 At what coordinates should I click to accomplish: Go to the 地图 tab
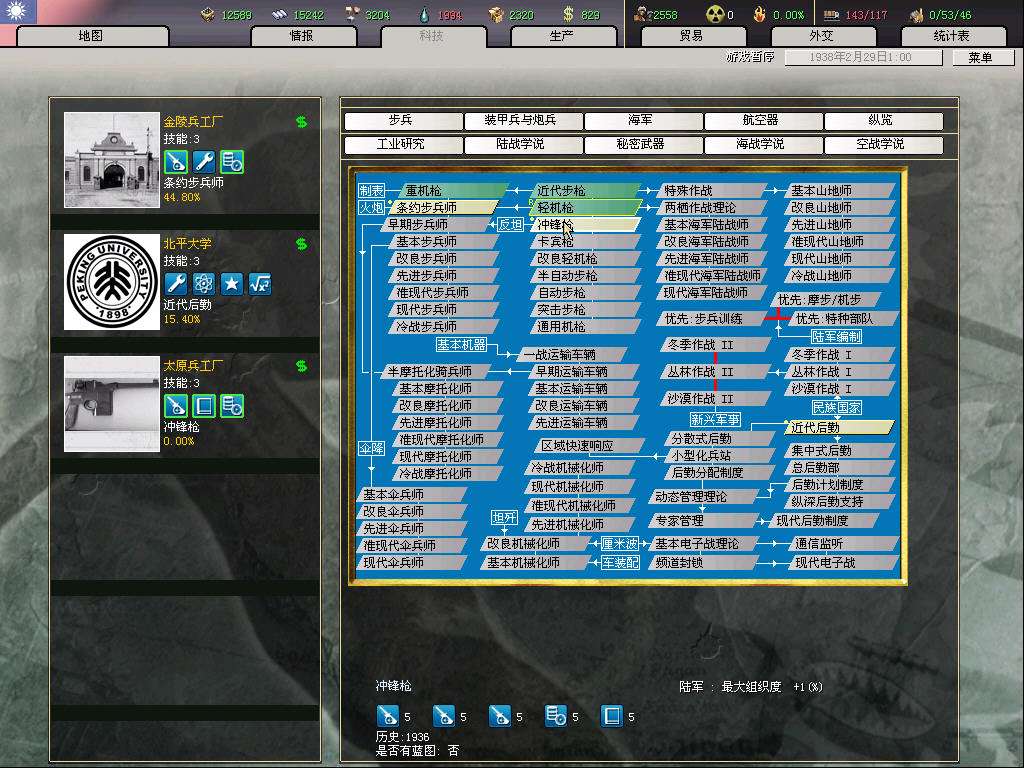click(90, 36)
